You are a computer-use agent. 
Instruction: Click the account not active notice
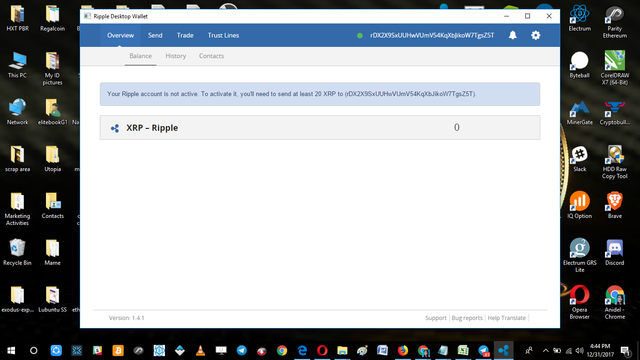[320, 94]
